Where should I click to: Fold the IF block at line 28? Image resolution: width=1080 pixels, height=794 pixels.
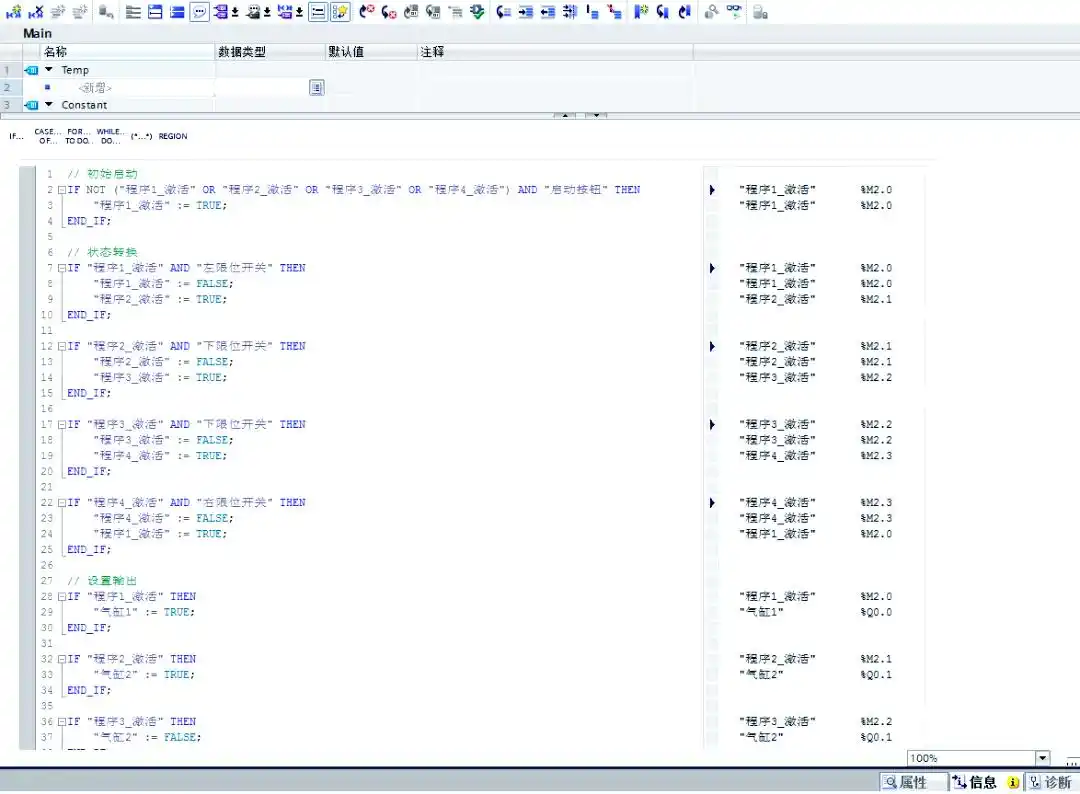click(61, 597)
